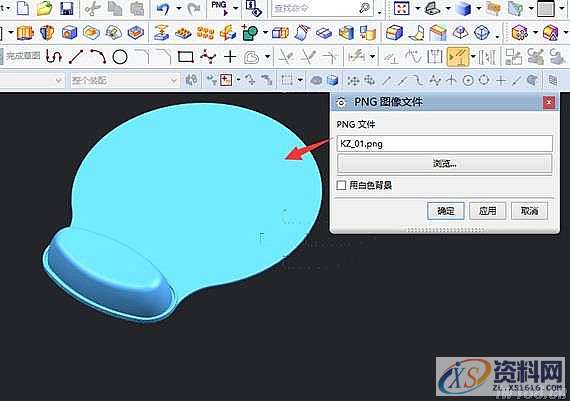
Task: Click the PNG export icon
Action: coord(220,8)
